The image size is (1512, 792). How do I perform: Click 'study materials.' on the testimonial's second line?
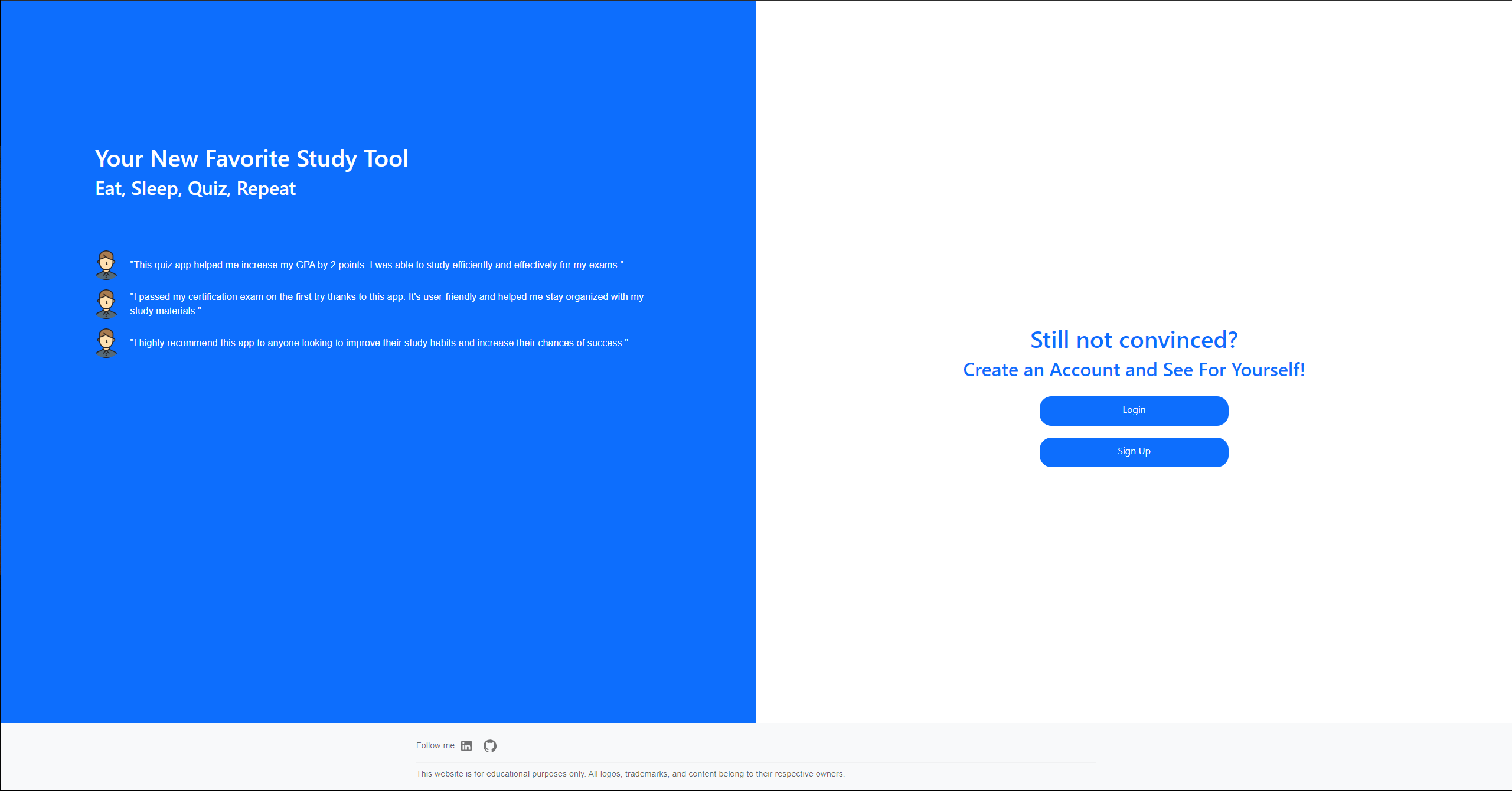pyautogui.click(x=166, y=311)
